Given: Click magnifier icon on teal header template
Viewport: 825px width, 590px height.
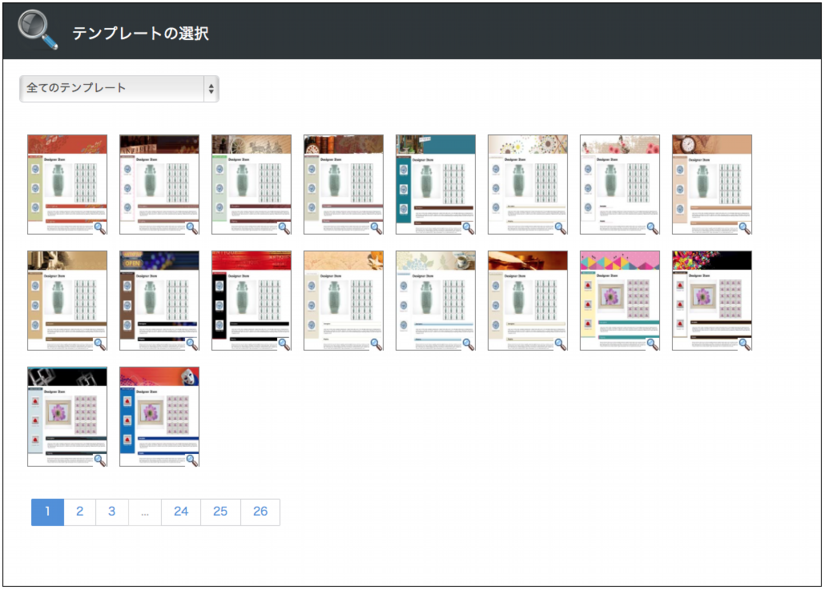Looking at the screenshot, I should (x=467, y=227).
